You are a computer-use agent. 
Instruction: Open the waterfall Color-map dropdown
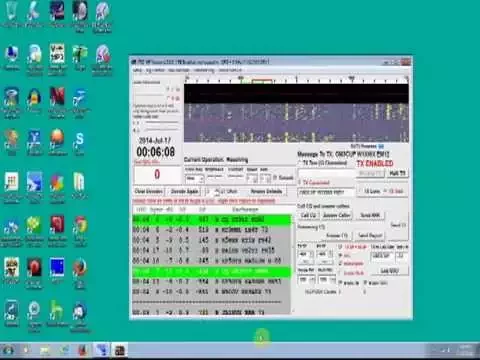(x=194, y=178)
